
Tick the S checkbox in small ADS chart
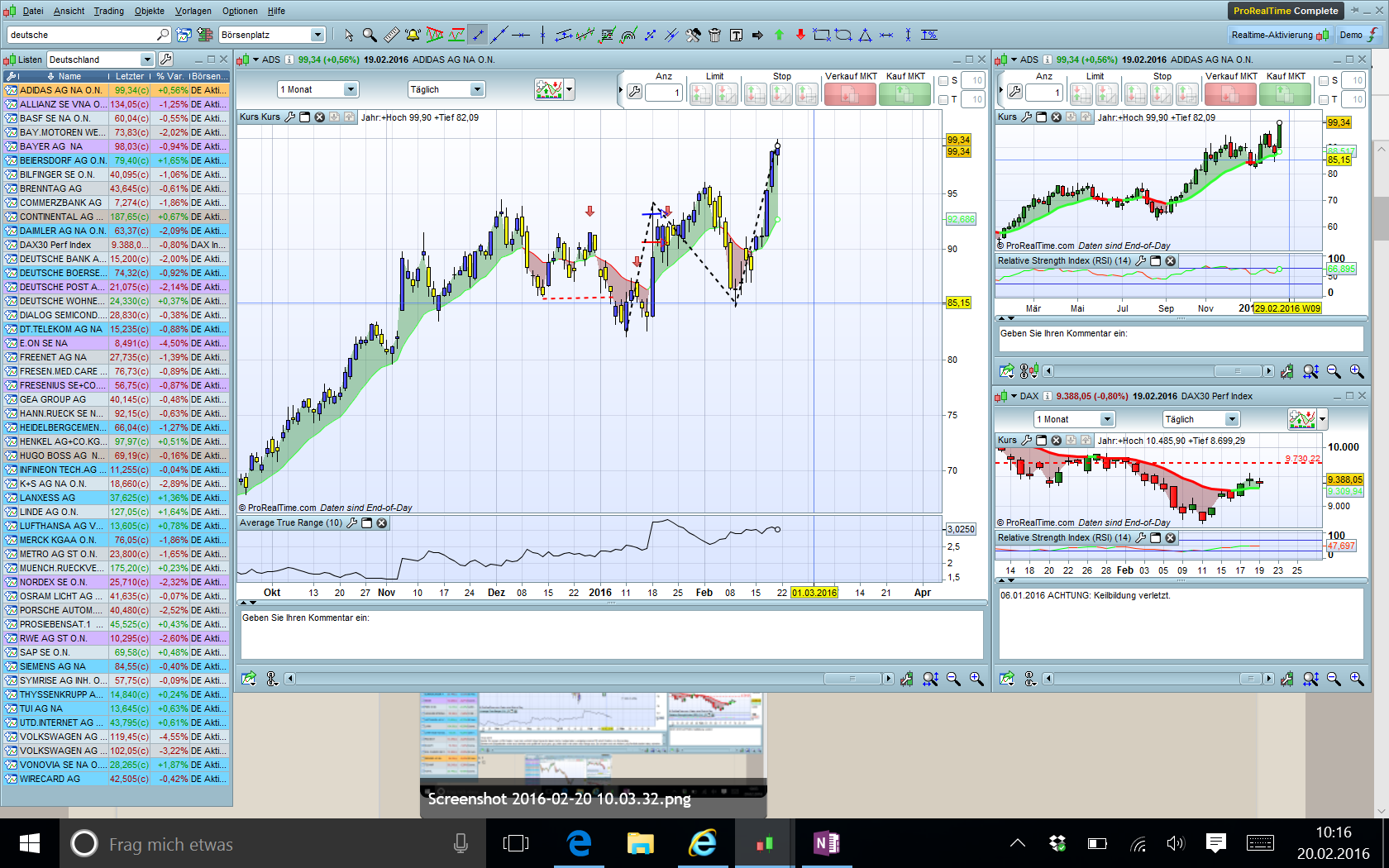[x=1324, y=81]
